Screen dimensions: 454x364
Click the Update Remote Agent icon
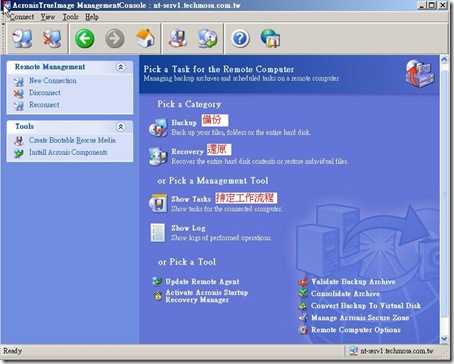[157, 282]
